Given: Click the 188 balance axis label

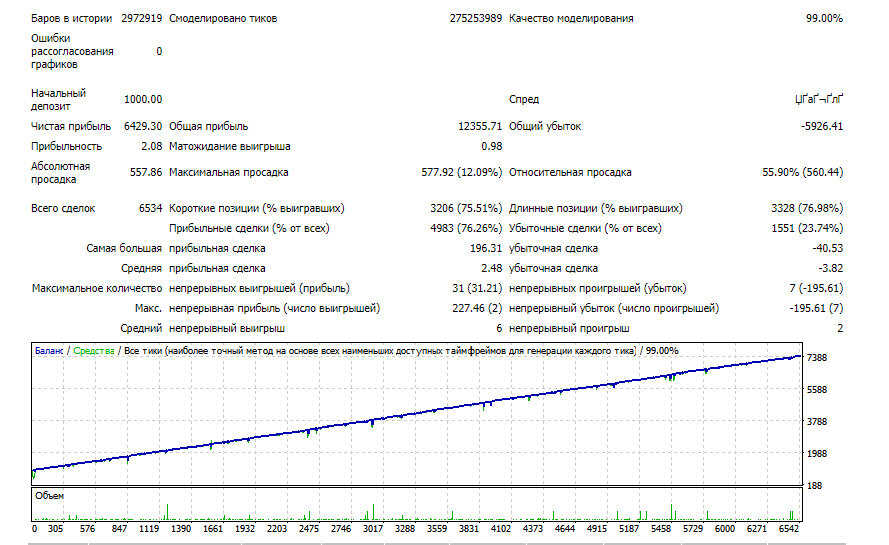Looking at the screenshot, I should (x=814, y=485).
